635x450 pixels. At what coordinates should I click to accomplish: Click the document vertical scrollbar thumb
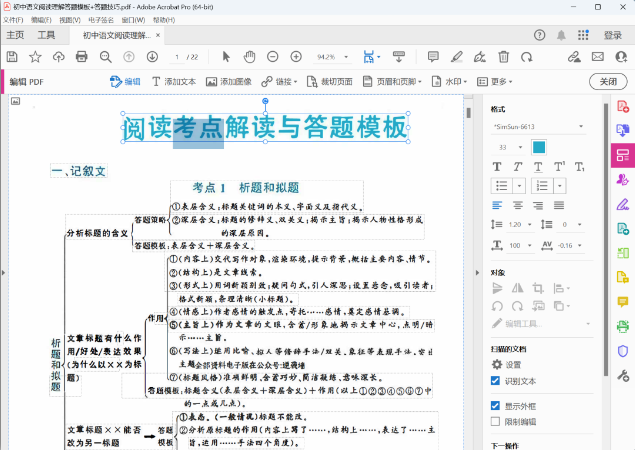click(x=469, y=113)
